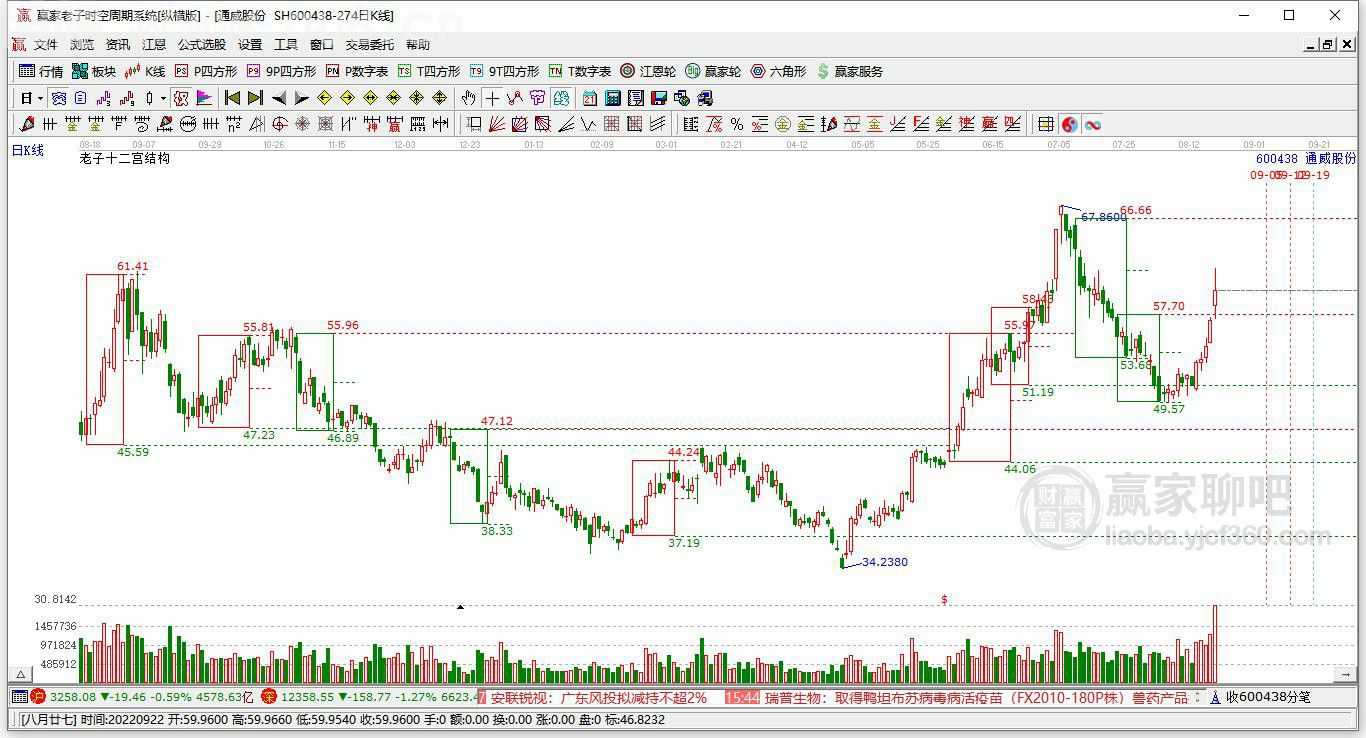1366x738 pixels.
Task: Toggle the red-blue yin-yang icon
Action: 1070,124
